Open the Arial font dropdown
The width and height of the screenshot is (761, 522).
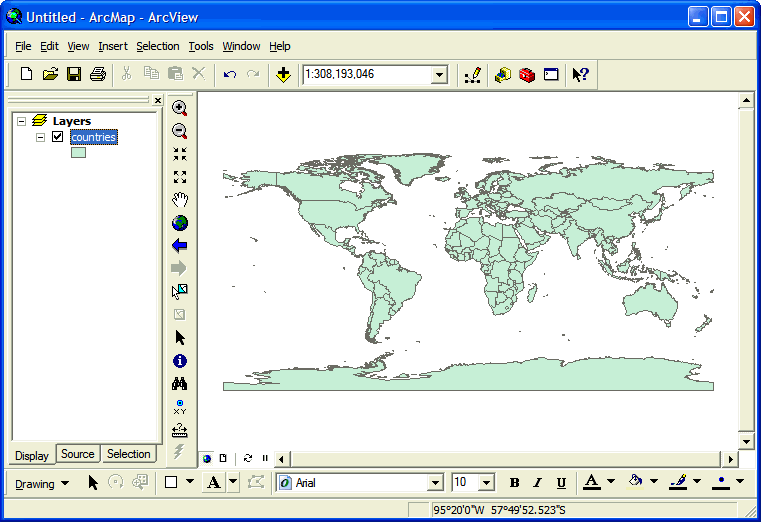pos(435,483)
